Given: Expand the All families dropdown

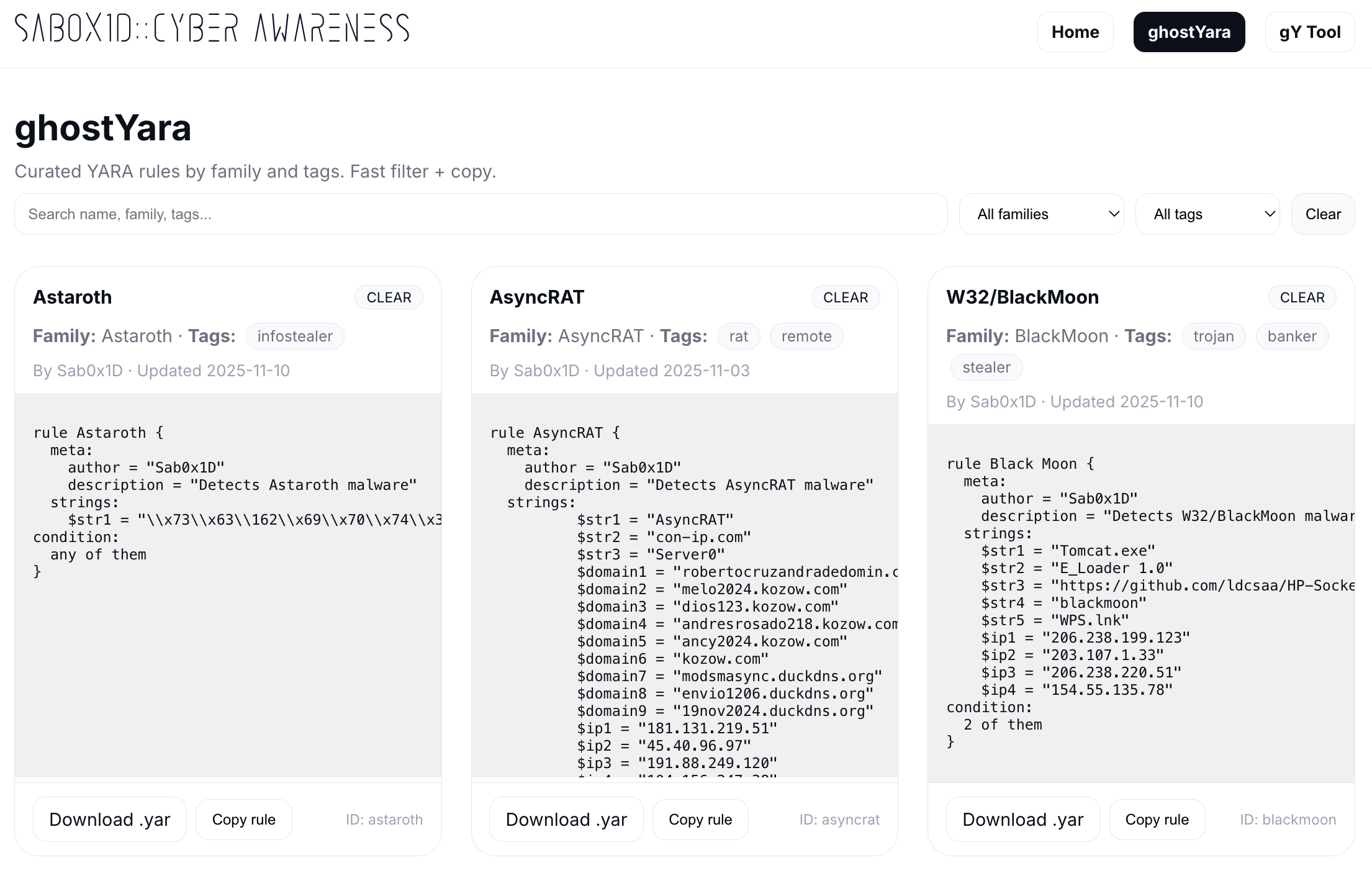Looking at the screenshot, I should click(1041, 214).
